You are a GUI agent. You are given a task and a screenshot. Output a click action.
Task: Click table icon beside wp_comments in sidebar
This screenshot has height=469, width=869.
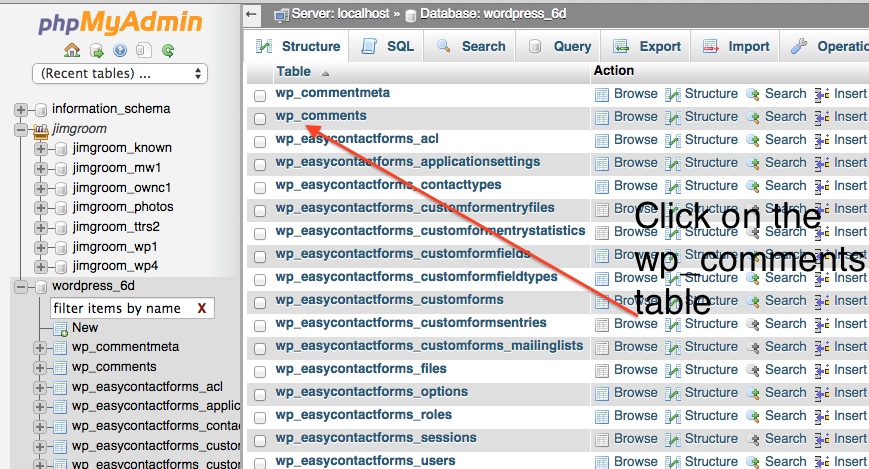pyautogui.click(x=60, y=368)
